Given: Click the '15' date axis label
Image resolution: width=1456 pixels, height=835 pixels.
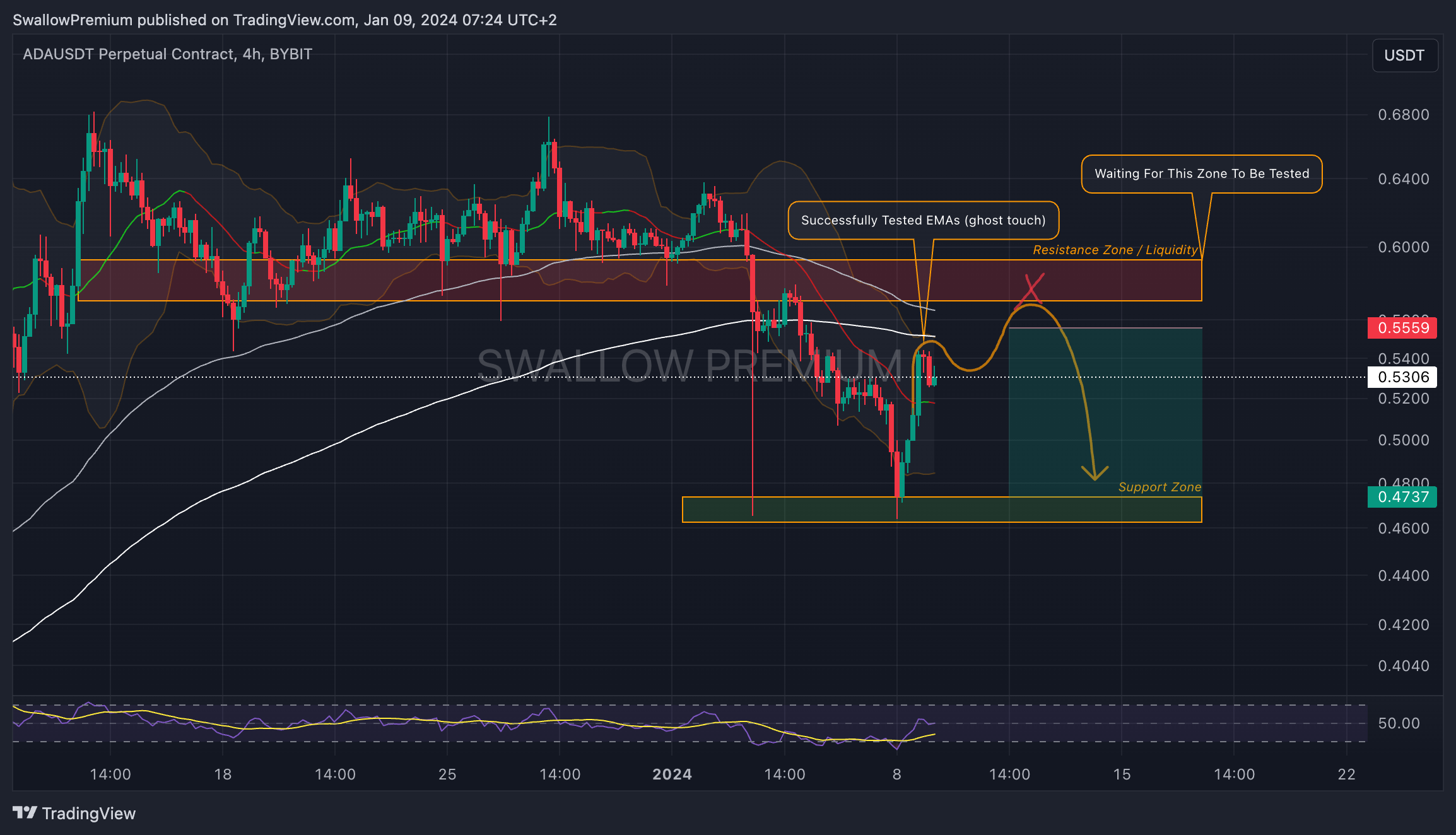Looking at the screenshot, I should click(x=1122, y=774).
